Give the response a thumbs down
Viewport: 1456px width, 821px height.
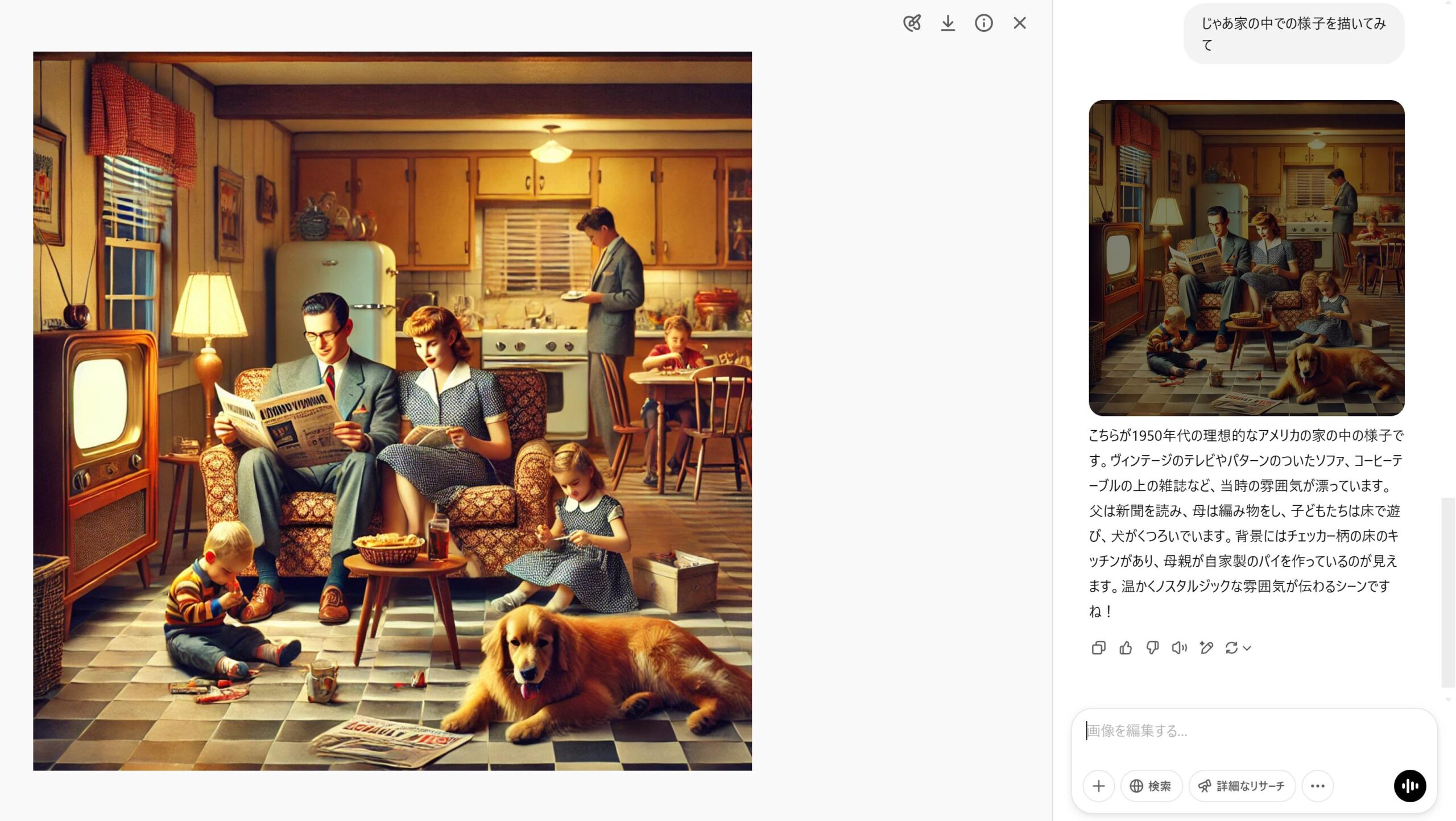(1152, 648)
